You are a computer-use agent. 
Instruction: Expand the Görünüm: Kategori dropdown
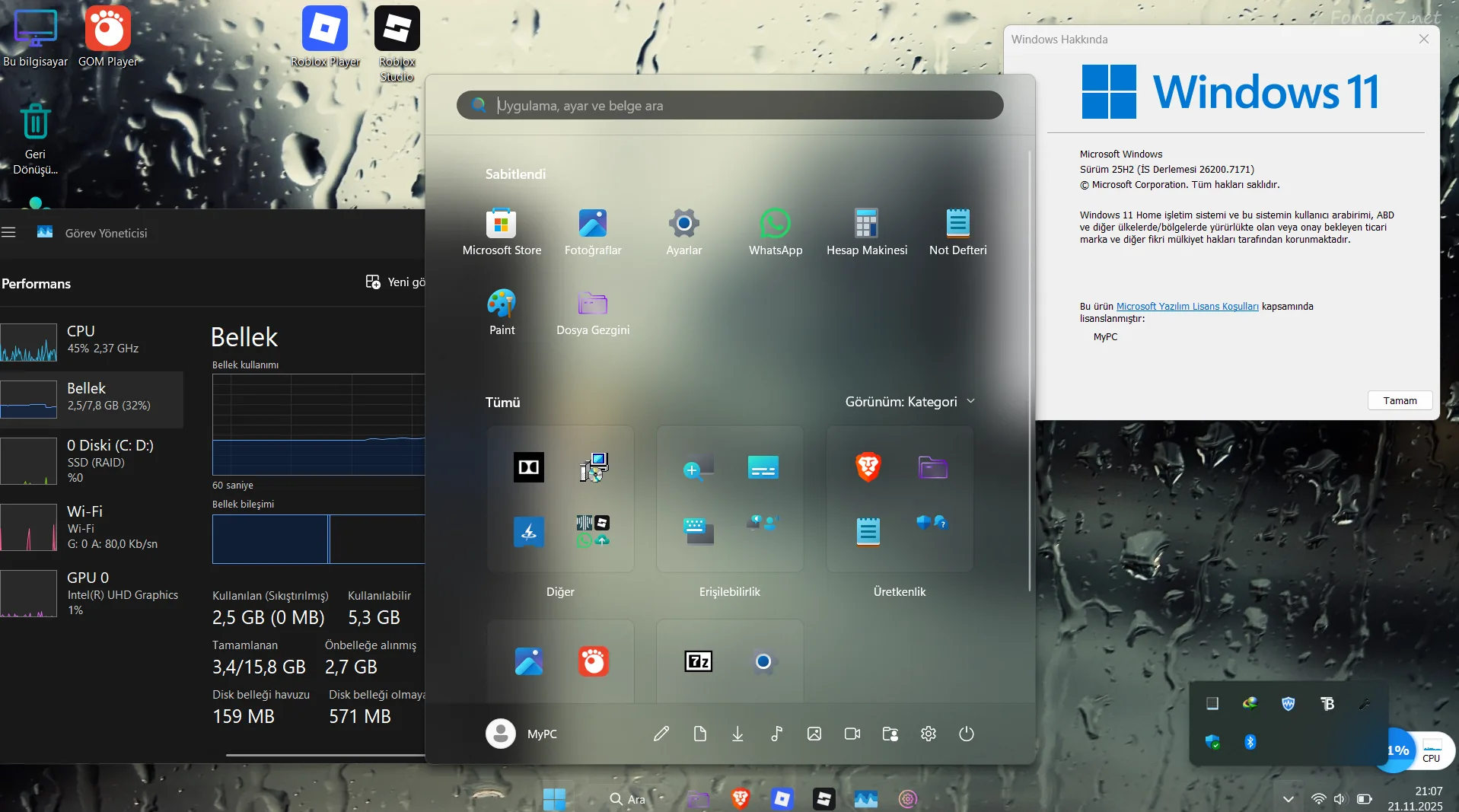pos(909,402)
